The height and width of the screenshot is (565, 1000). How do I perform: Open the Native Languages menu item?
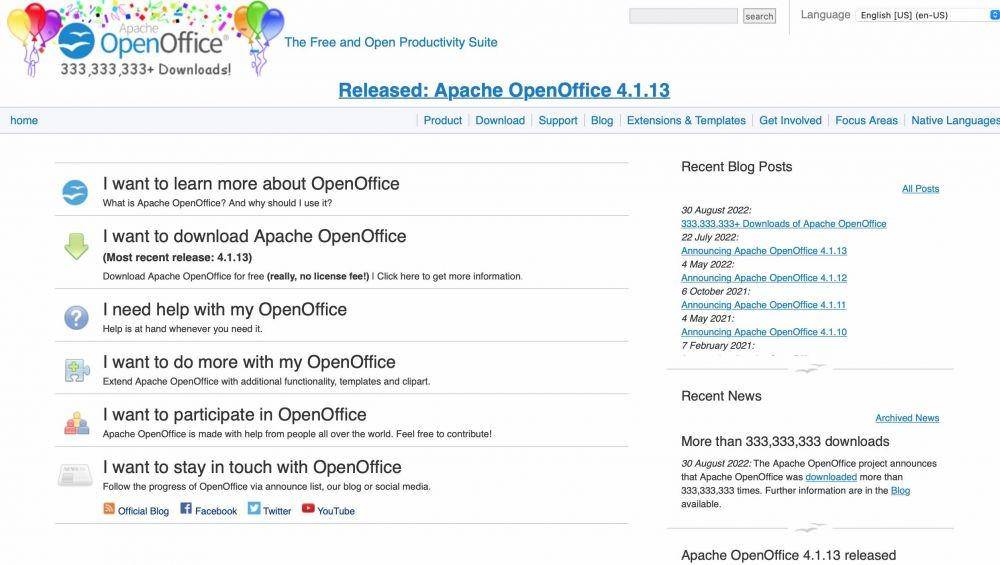(955, 121)
